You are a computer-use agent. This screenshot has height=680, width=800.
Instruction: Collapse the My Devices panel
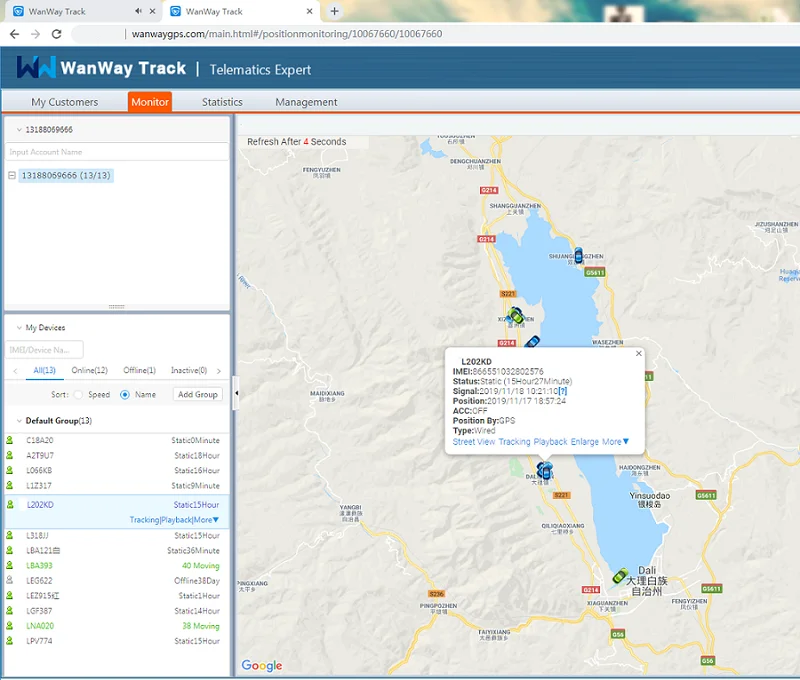point(19,328)
